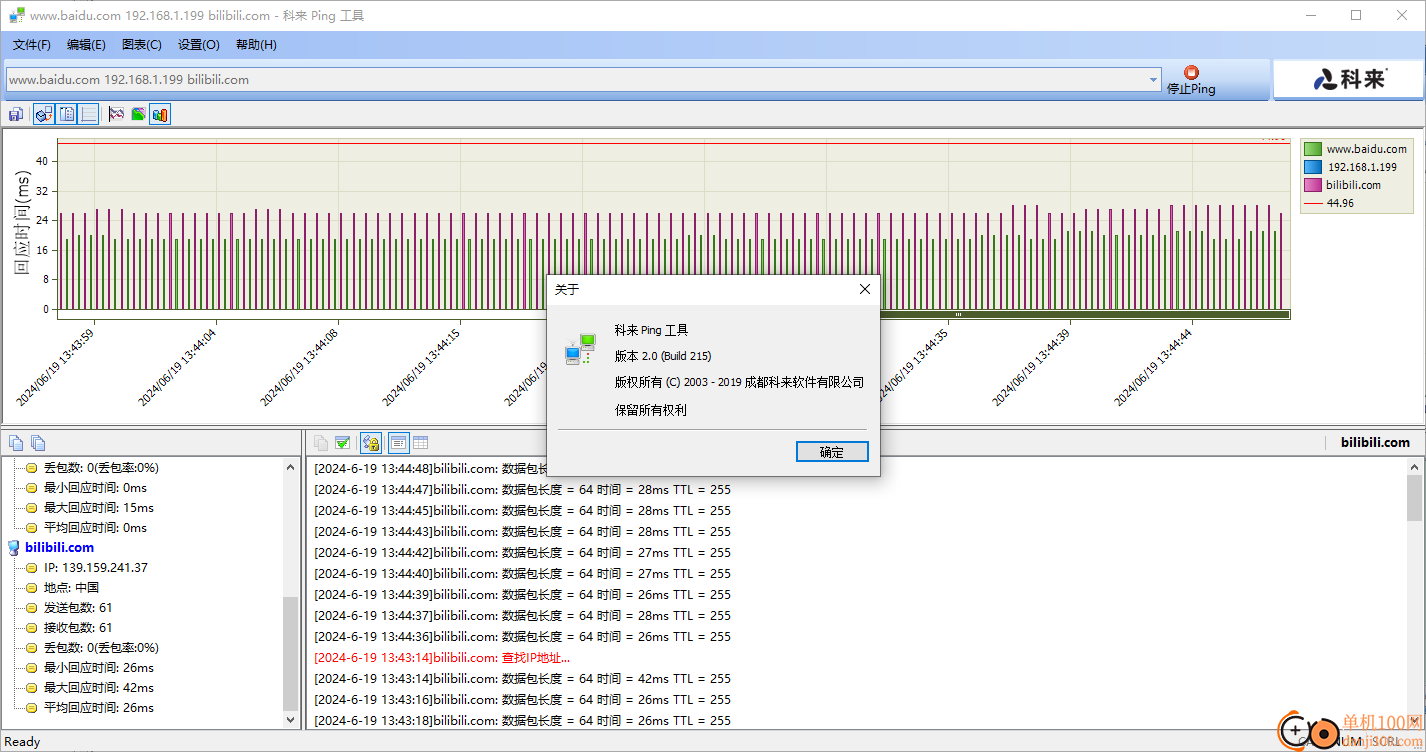Click the greyed copy icon above log
The width and height of the screenshot is (1426, 752).
click(x=321, y=442)
